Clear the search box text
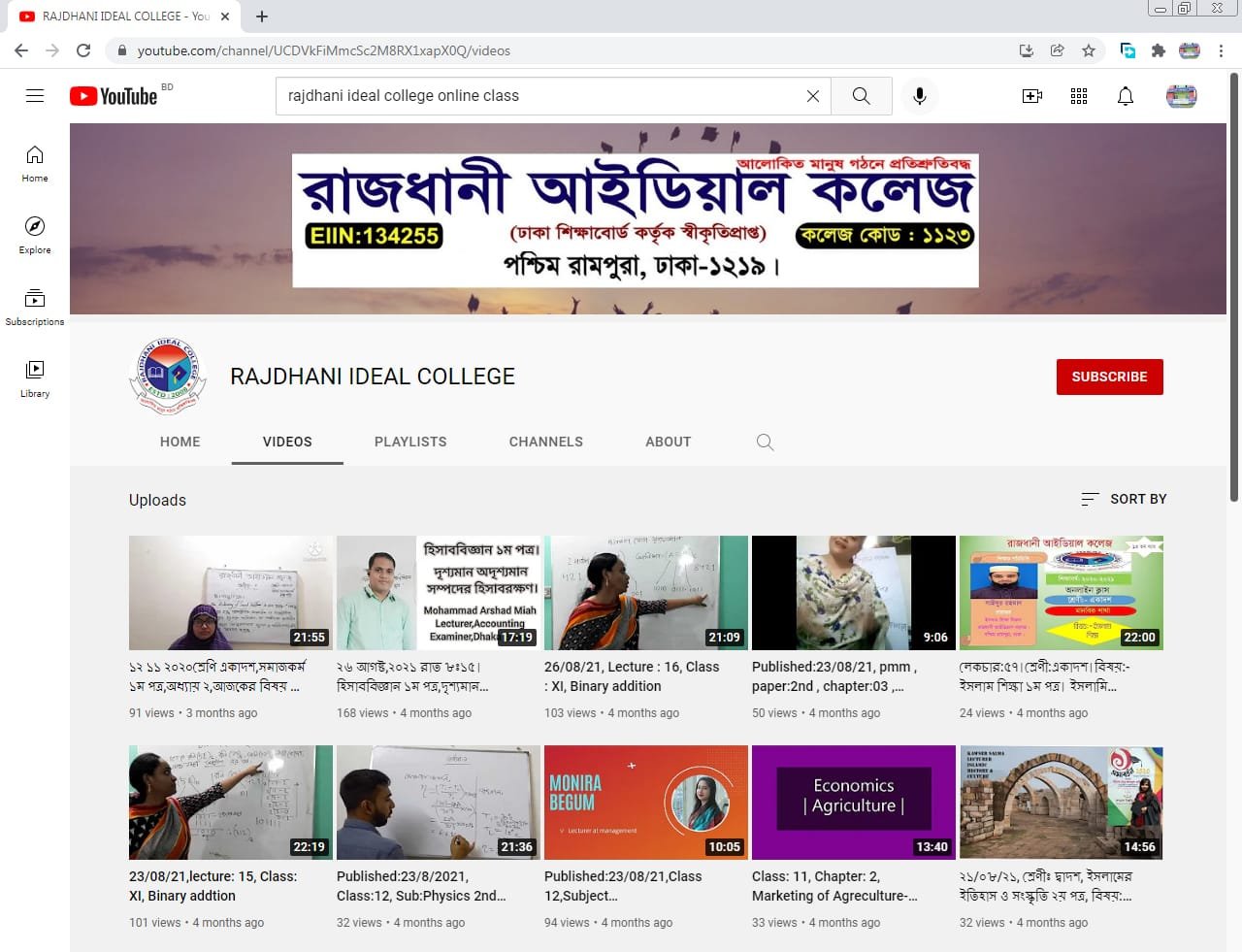Screen dimensions: 1242x952 pyautogui.click(x=813, y=96)
